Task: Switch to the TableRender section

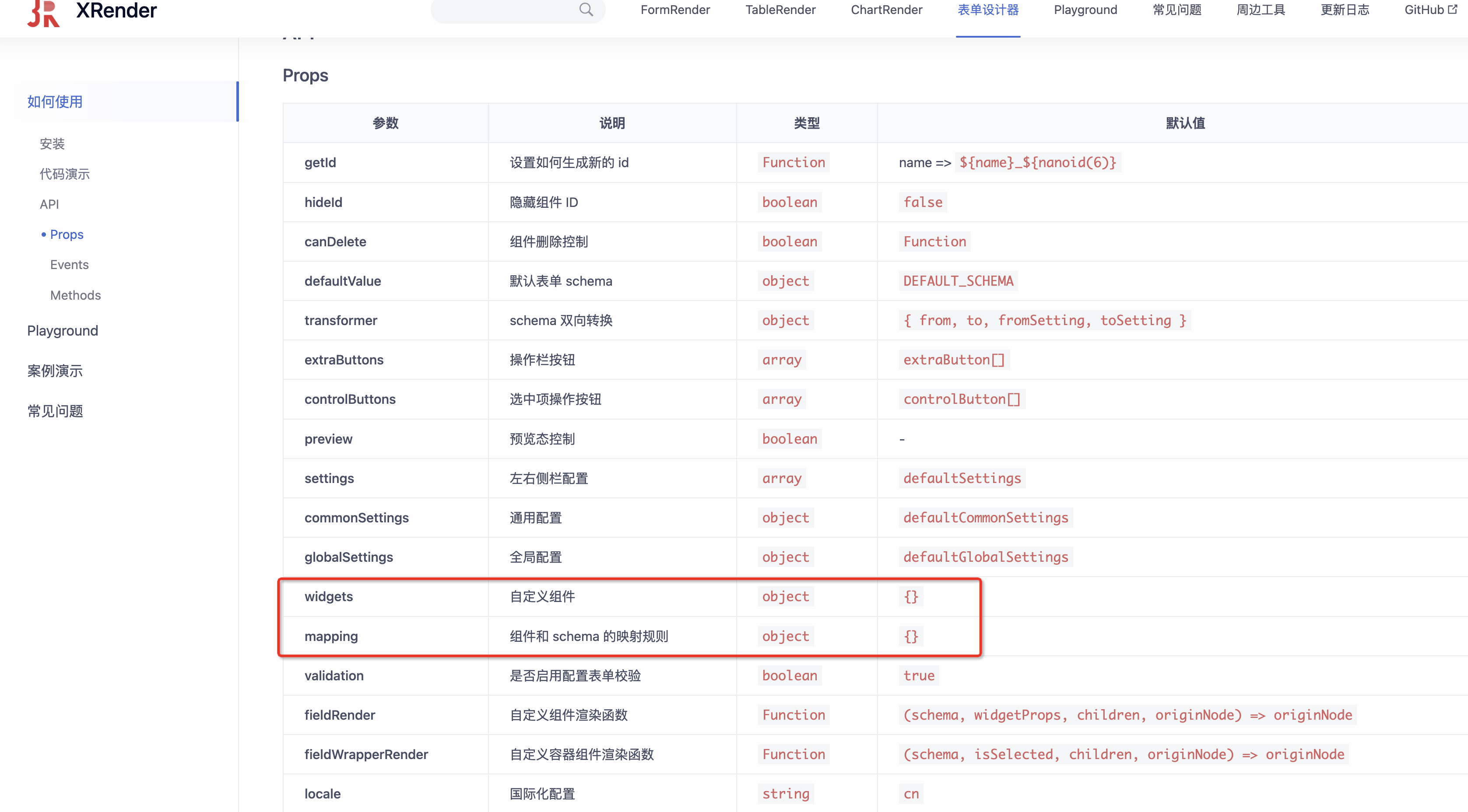Action: (x=780, y=10)
